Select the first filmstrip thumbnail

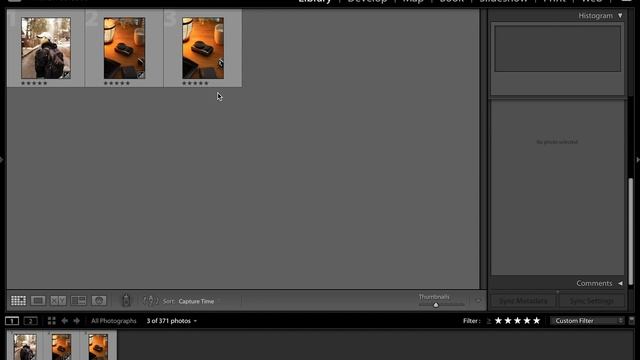[x=25, y=347]
